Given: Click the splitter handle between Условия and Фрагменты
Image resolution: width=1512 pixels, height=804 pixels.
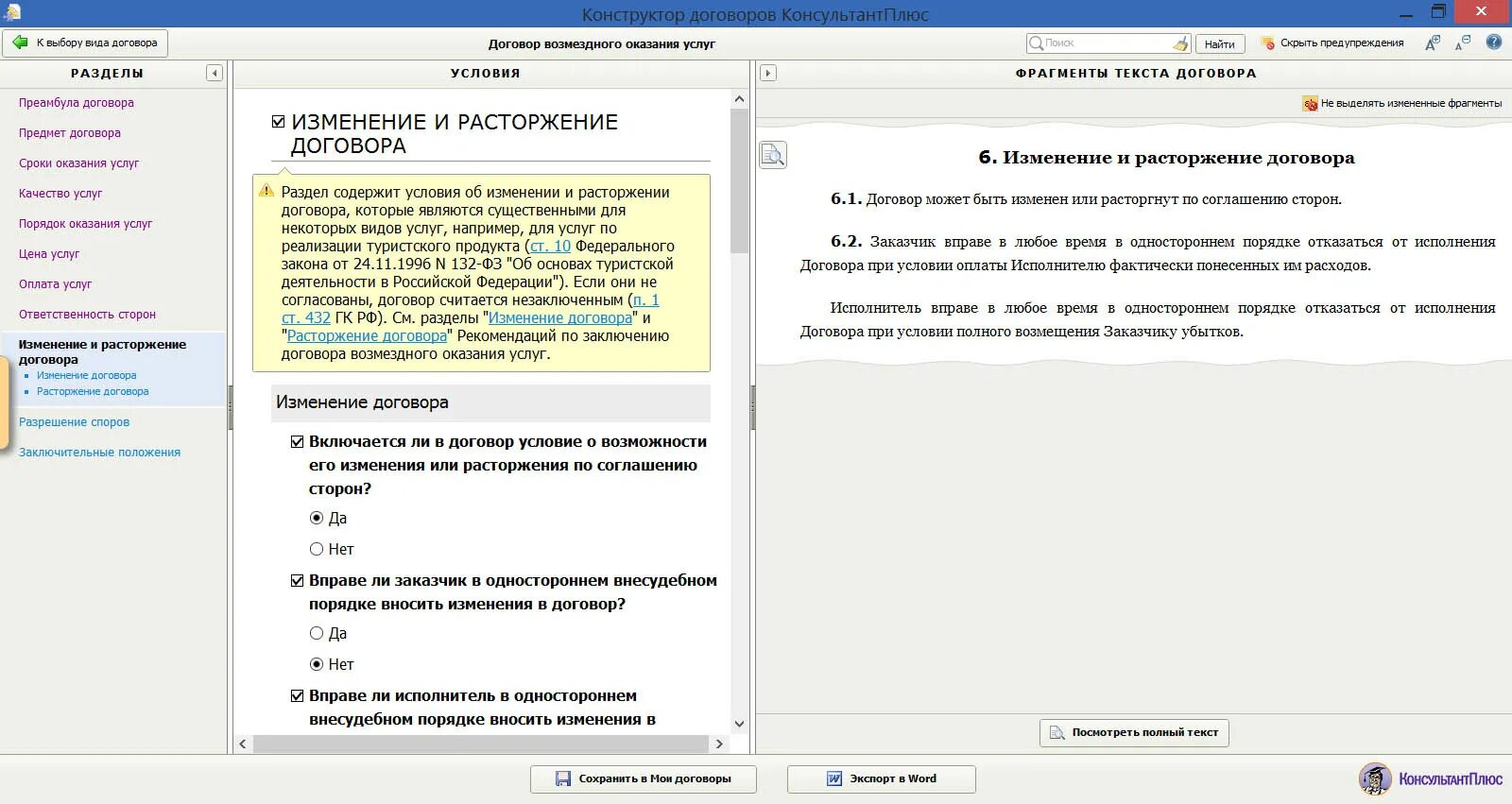Looking at the screenshot, I should point(753,407).
